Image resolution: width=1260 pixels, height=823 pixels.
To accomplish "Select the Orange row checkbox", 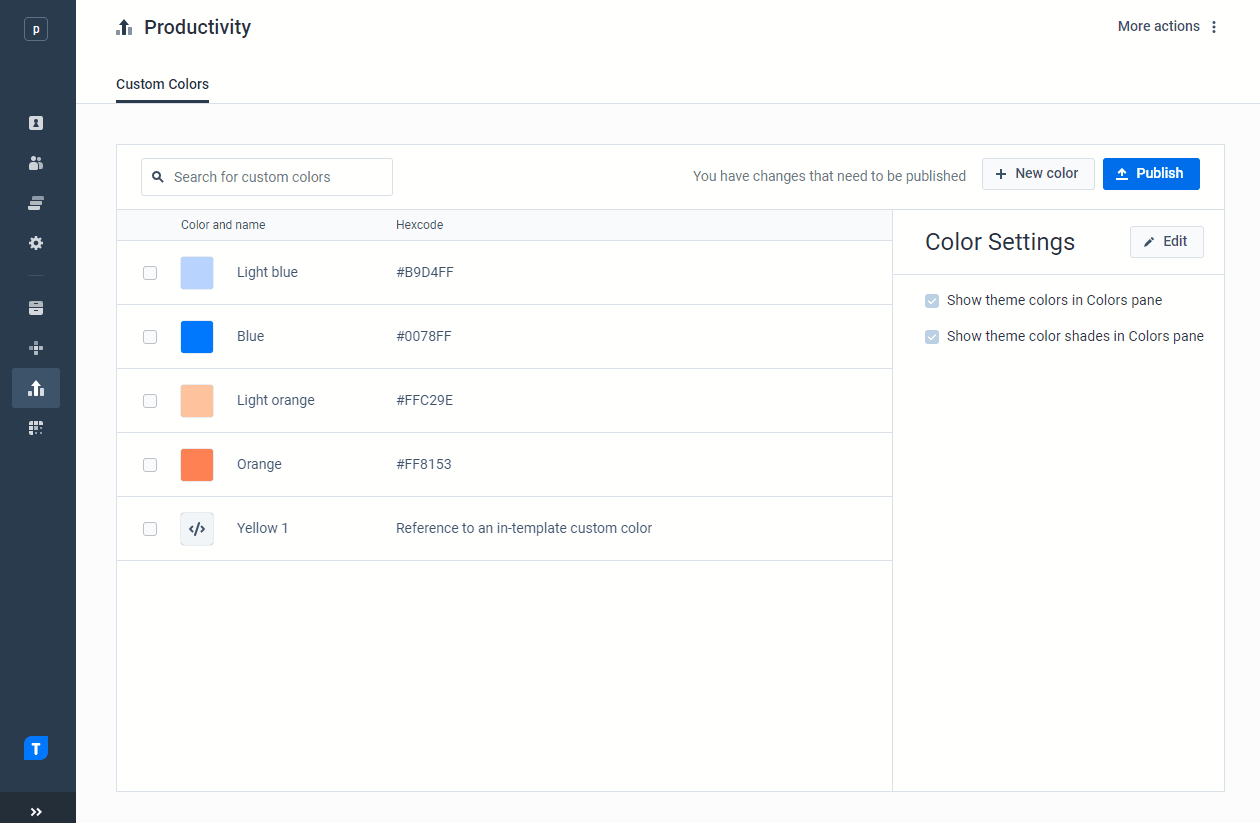I will pyautogui.click(x=150, y=465).
